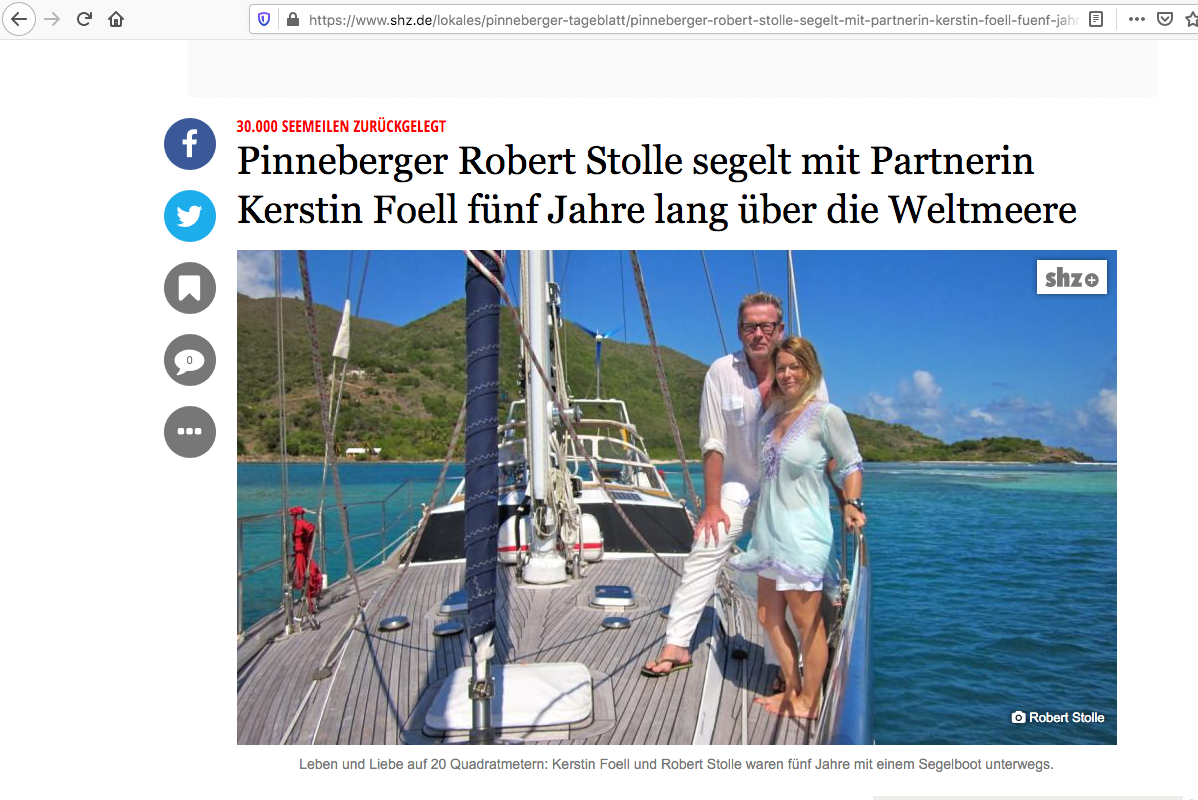This screenshot has width=1198, height=800.
Task: Go back with the browser back arrow
Action: tap(18, 19)
